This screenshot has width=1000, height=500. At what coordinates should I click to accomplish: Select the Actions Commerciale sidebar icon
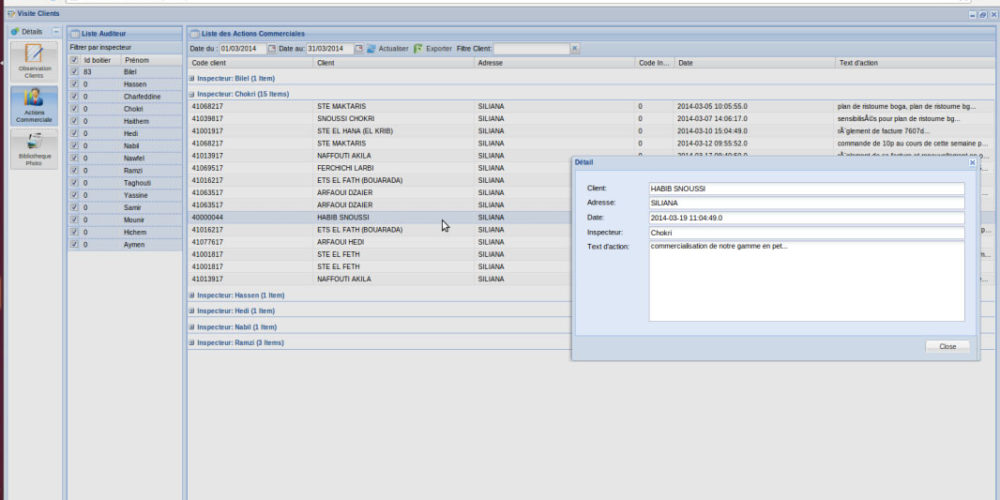34,102
